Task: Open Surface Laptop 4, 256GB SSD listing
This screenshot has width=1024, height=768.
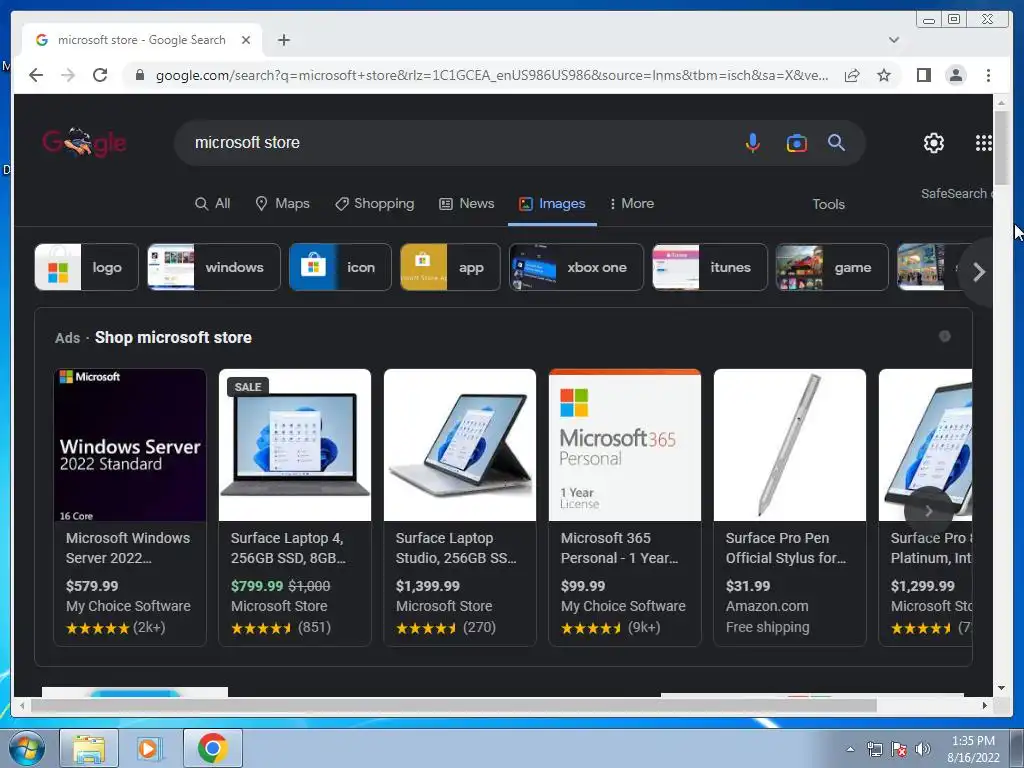Action: [x=289, y=548]
